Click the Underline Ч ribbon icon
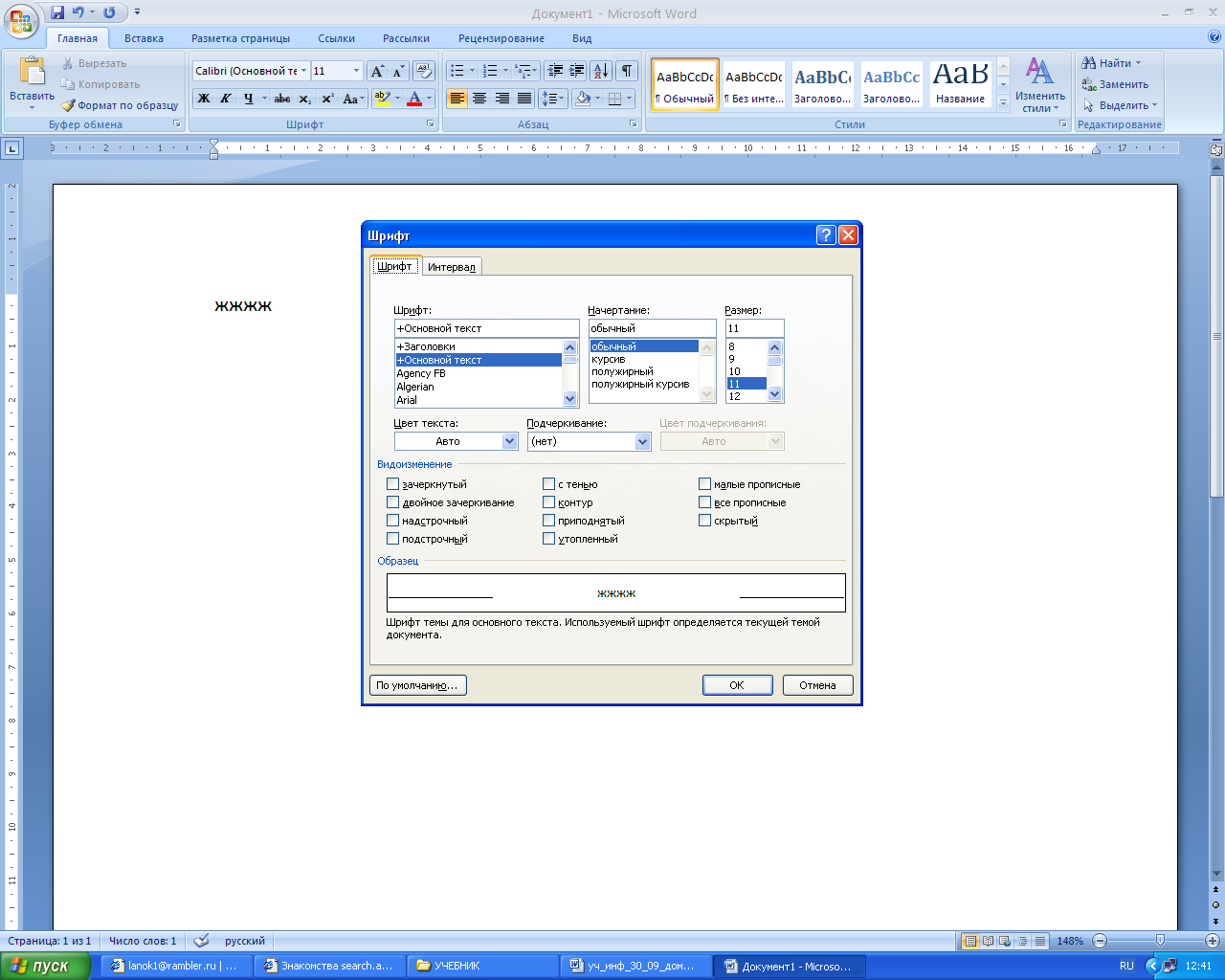This screenshot has height=980, width=1225. tap(249, 99)
